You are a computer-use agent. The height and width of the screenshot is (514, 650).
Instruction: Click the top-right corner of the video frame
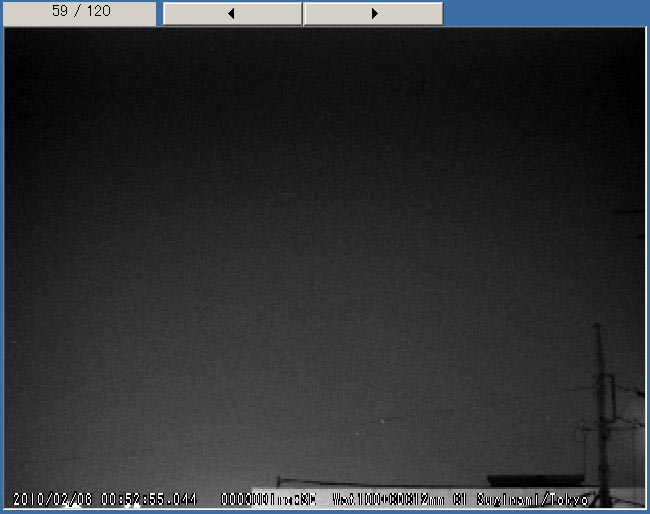[x=641, y=30]
